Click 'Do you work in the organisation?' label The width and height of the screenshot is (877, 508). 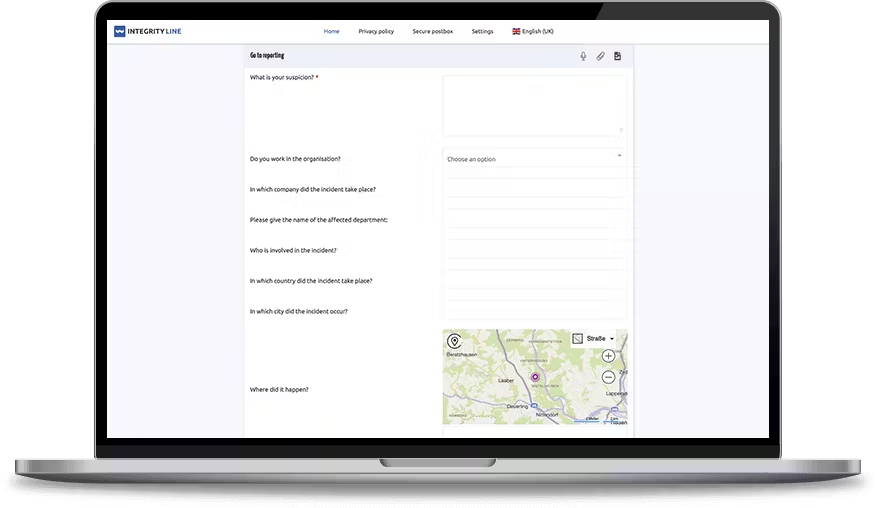coord(295,159)
